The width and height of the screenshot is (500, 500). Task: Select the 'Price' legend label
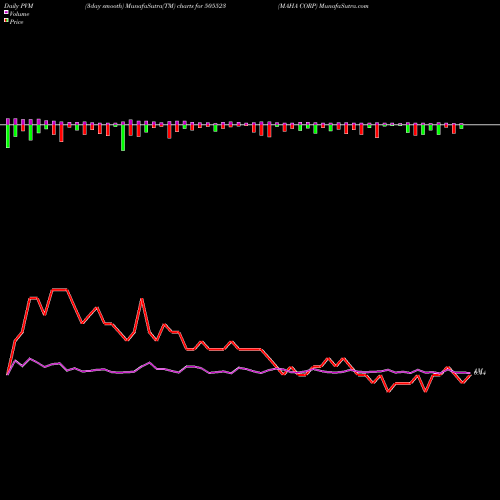16,22
